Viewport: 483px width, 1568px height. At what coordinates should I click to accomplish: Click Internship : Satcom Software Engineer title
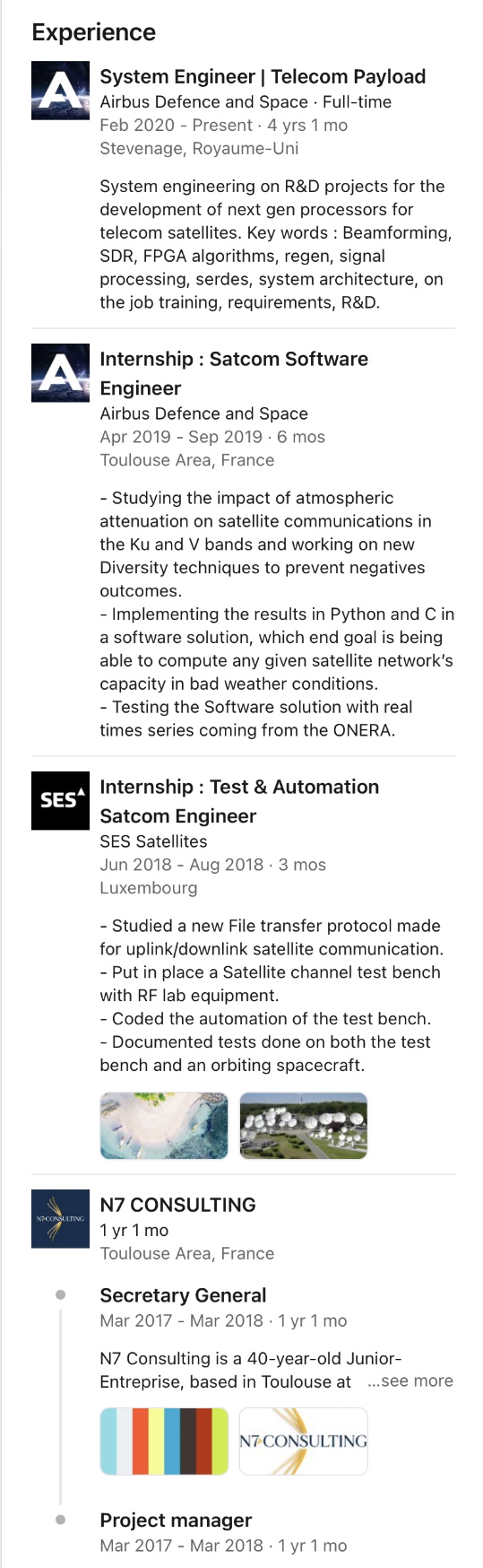234,373
